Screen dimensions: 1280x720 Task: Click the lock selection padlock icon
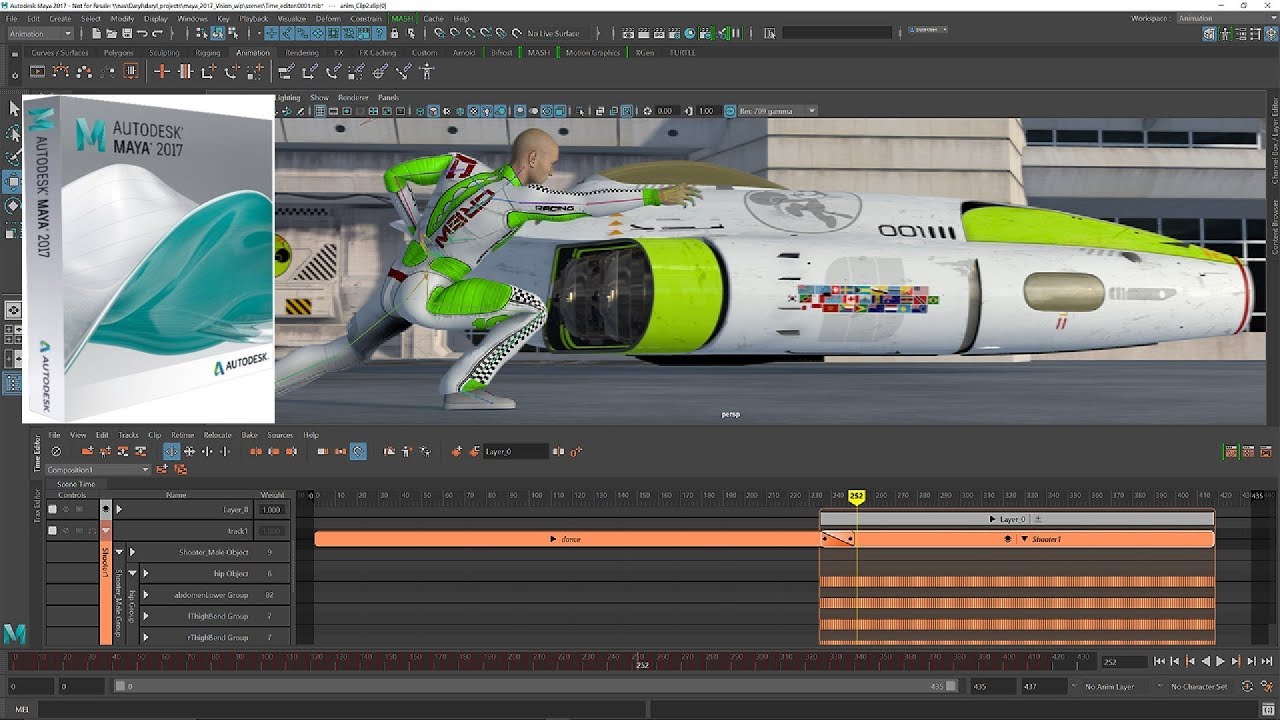point(394,33)
